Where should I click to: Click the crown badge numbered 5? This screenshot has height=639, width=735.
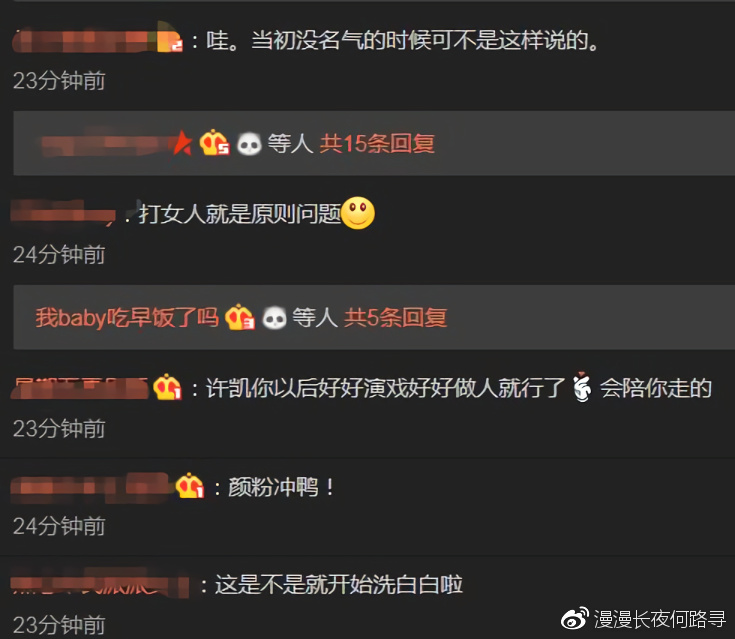point(214,143)
